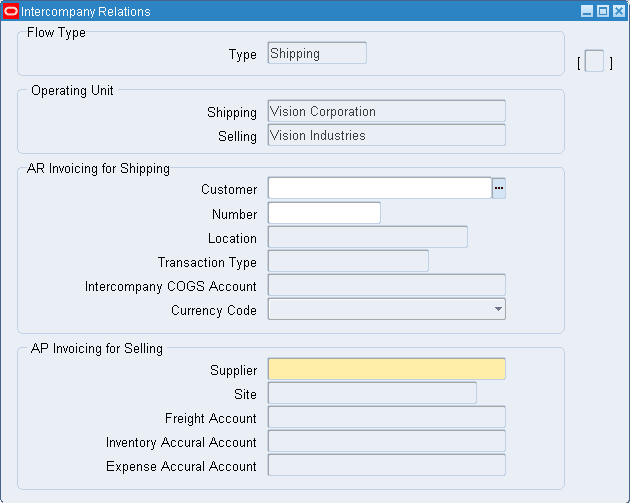Open the Customer list of values button

[x=499, y=188]
